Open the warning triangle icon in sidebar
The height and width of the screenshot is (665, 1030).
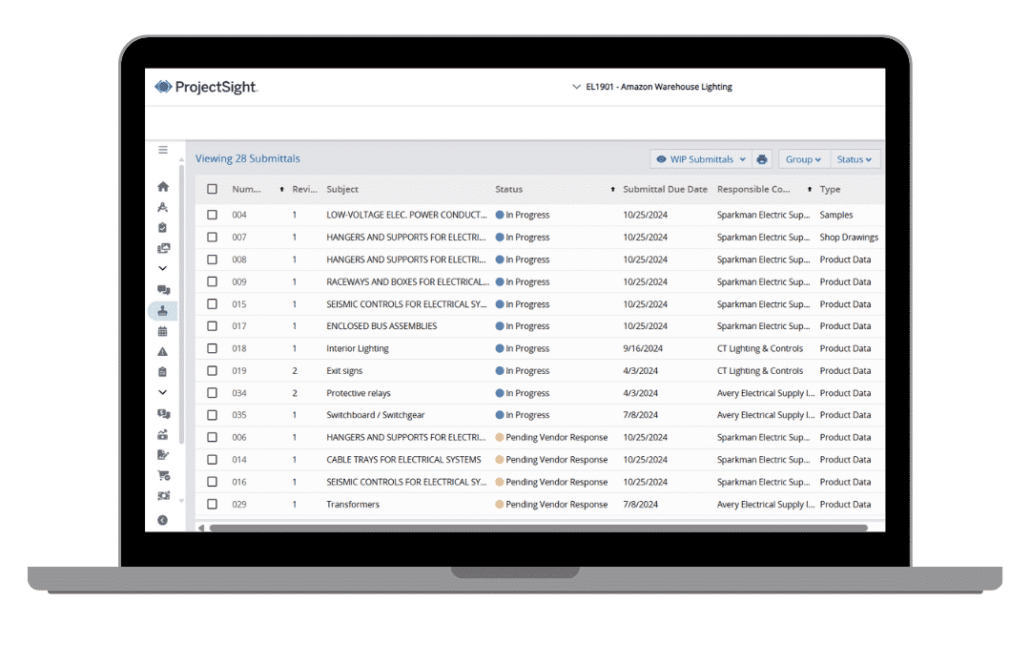163,352
